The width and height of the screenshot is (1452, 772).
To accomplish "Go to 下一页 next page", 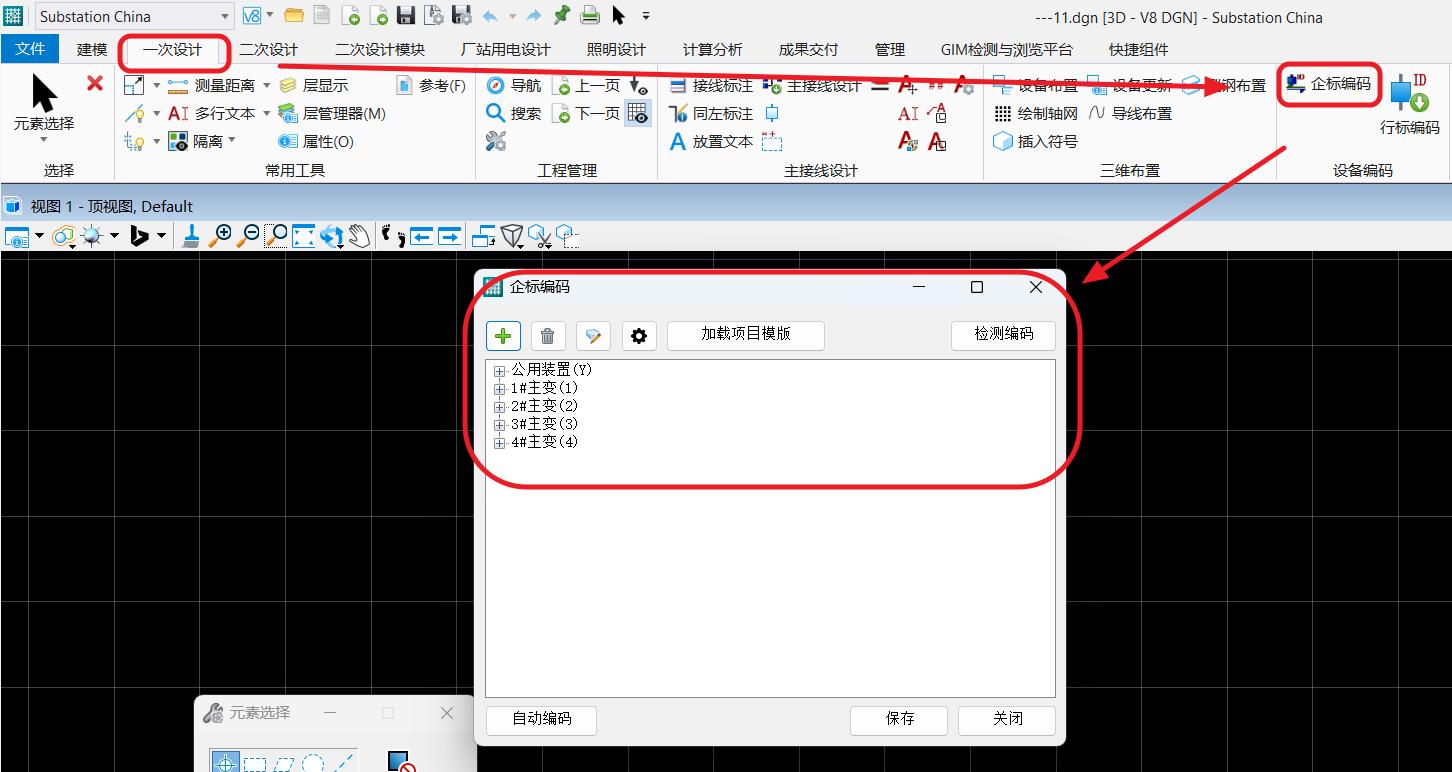I will 586,114.
